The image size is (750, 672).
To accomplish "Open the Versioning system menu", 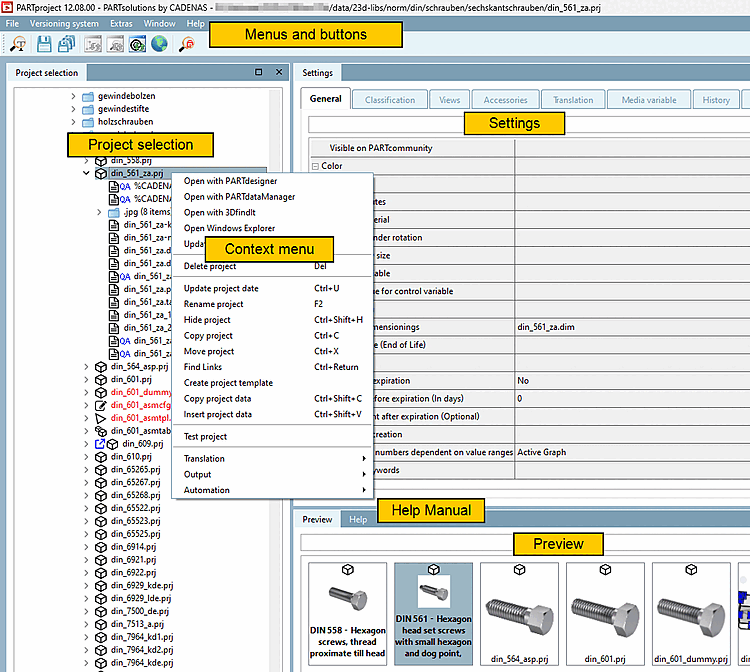I will 65,23.
